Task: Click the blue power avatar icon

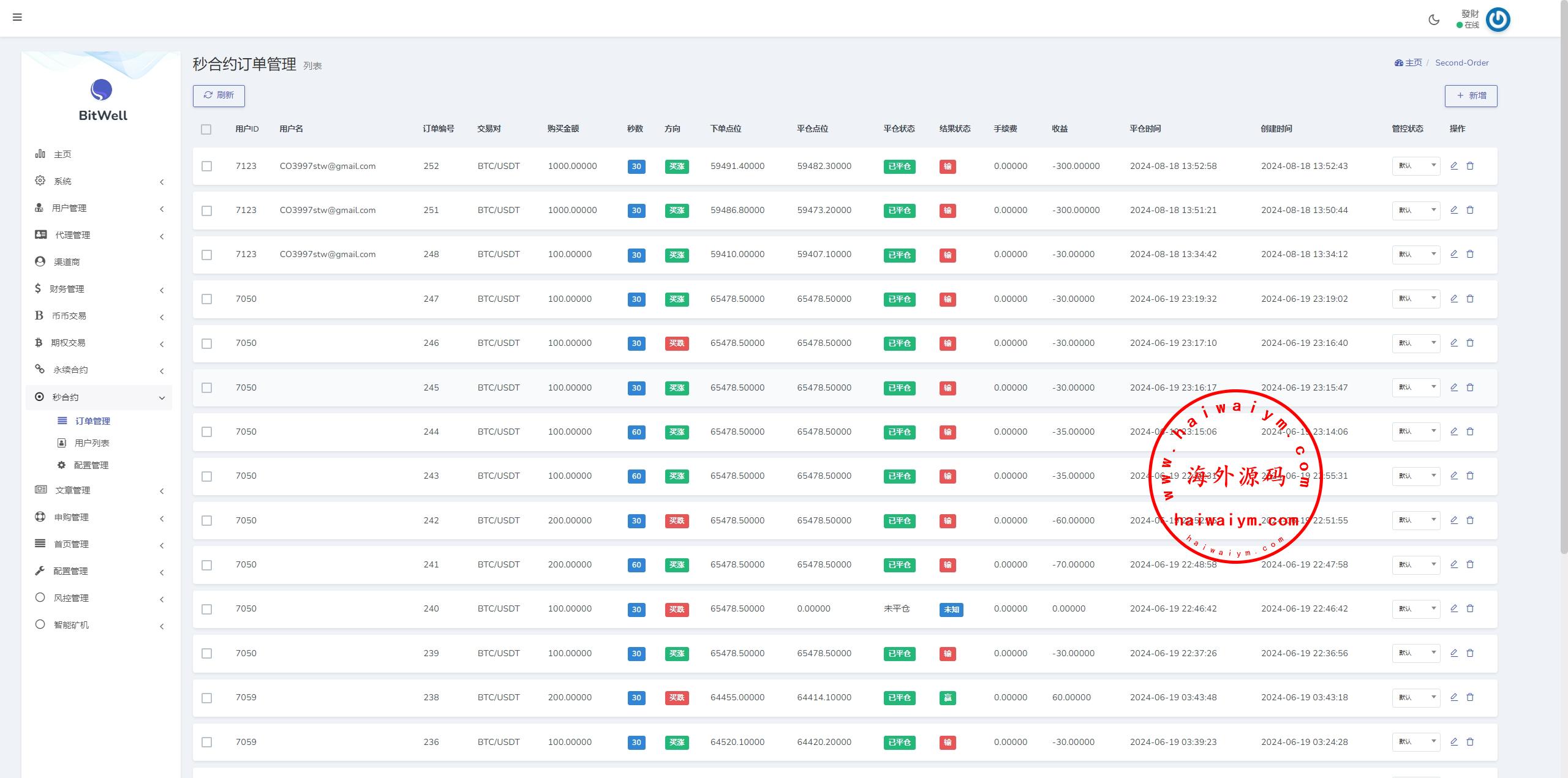Action: point(1498,20)
